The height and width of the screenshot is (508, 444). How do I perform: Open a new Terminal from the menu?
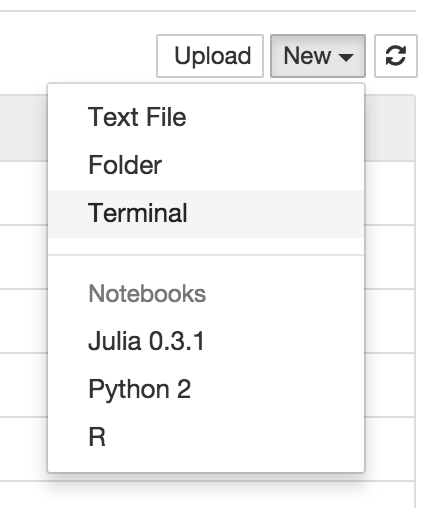[206, 213]
